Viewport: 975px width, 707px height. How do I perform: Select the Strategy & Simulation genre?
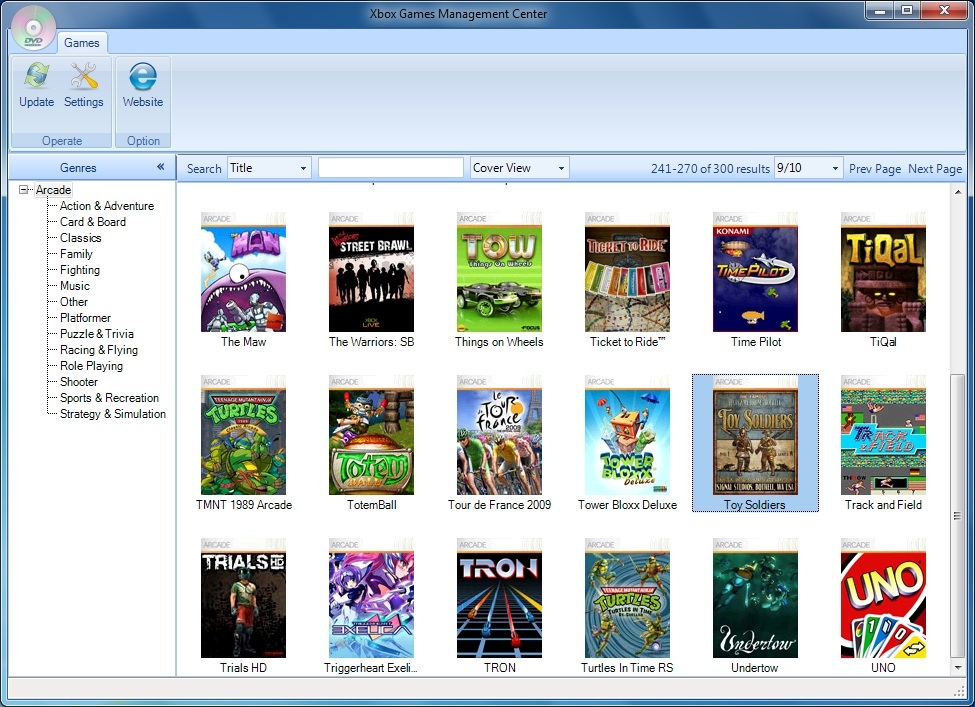point(113,414)
